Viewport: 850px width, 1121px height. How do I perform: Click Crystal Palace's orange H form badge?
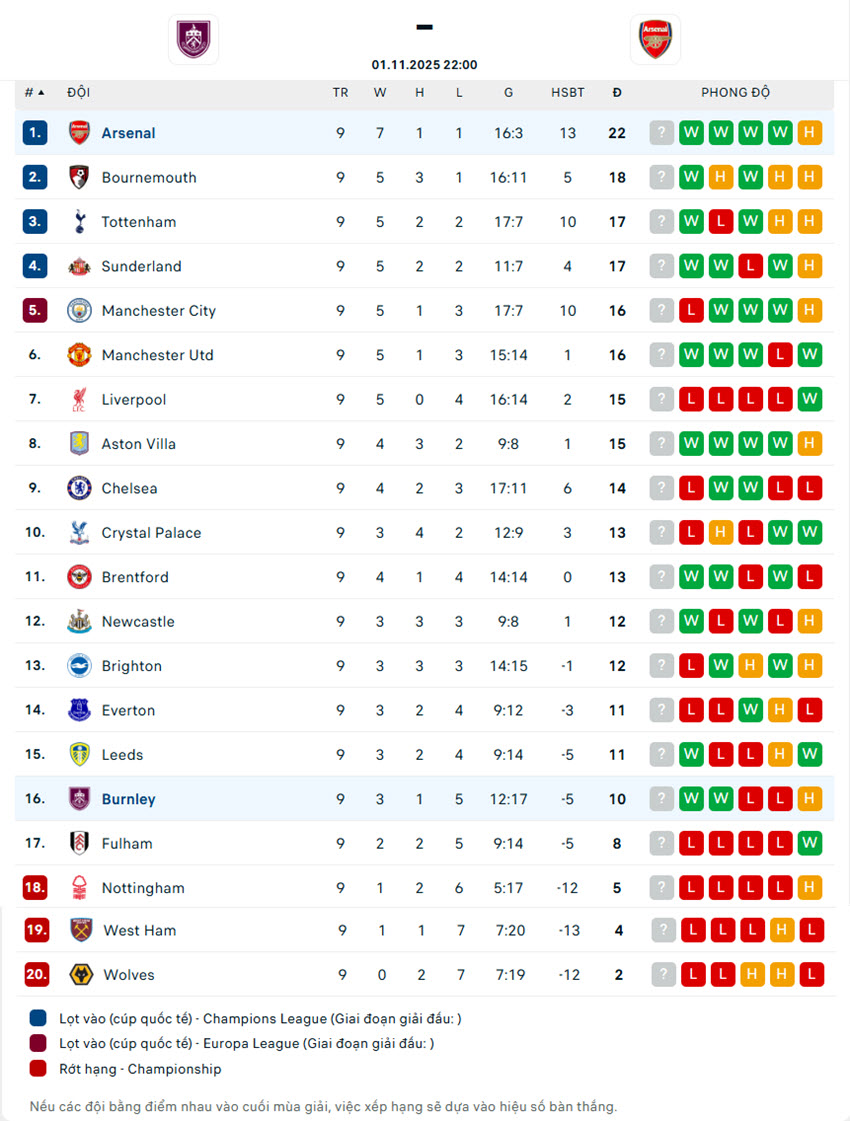tap(720, 533)
